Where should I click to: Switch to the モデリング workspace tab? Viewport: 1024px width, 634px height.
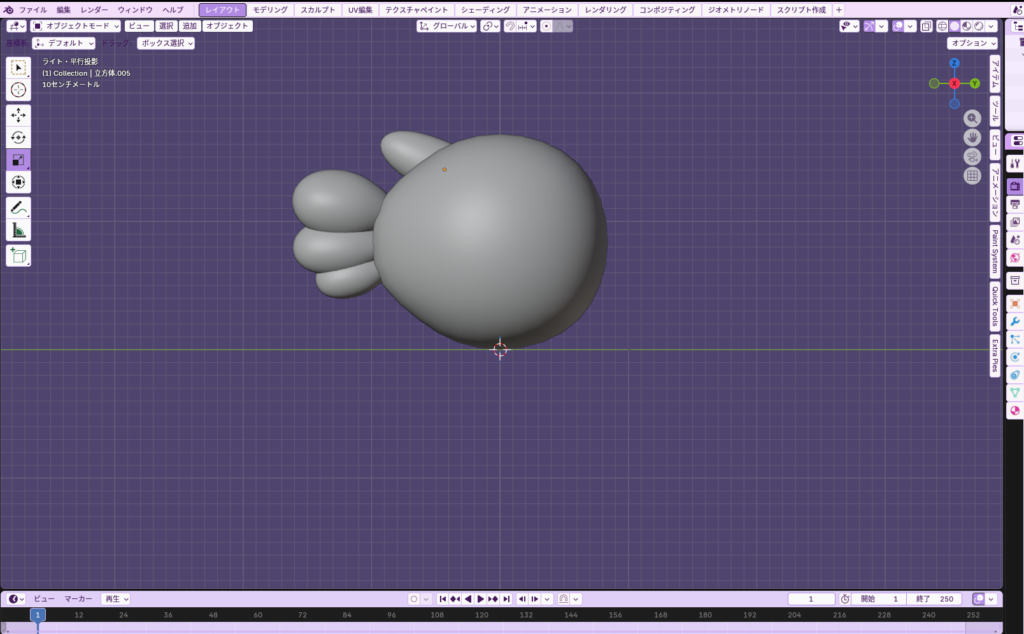click(x=270, y=9)
